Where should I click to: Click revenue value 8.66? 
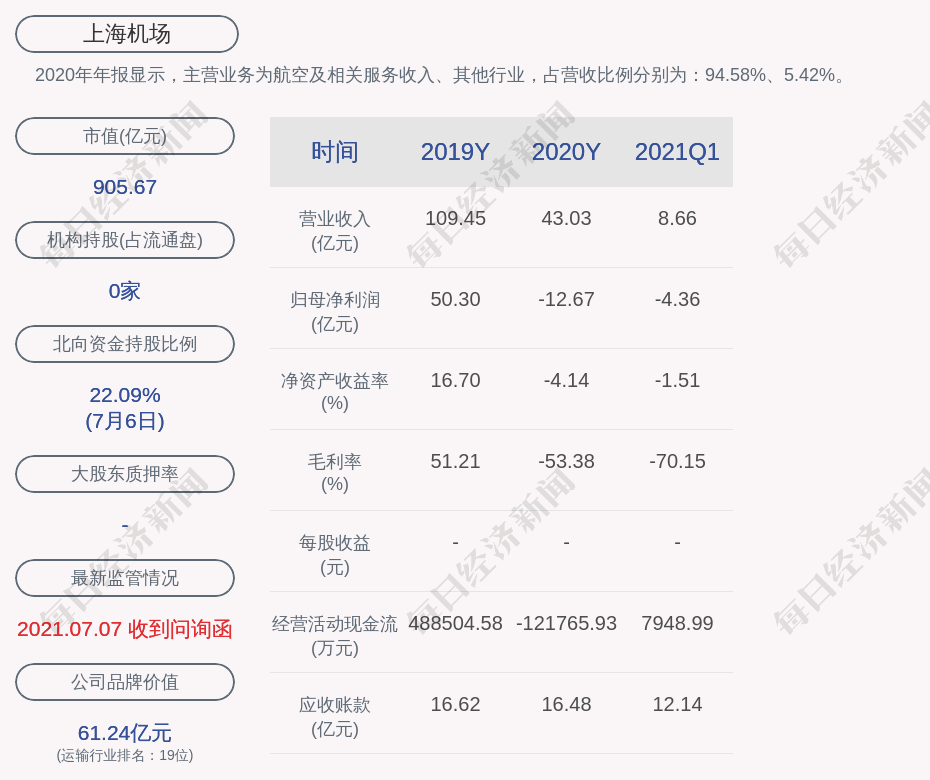(x=677, y=218)
